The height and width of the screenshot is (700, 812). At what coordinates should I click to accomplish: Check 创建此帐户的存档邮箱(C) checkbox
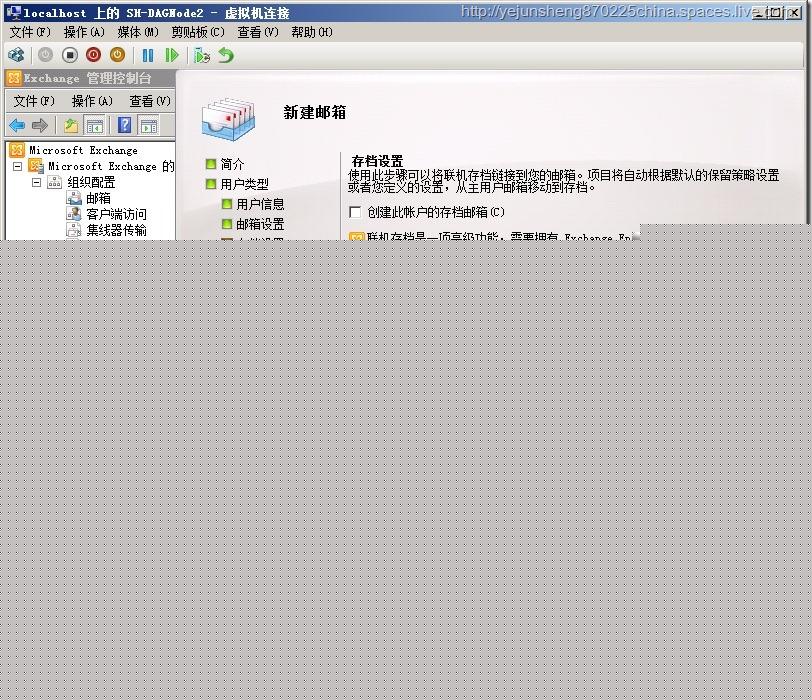pyautogui.click(x=355, y=212)
